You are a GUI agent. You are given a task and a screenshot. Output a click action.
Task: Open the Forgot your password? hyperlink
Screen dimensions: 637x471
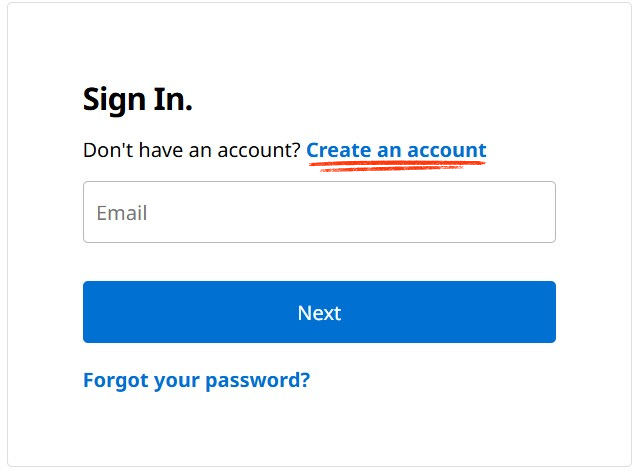pos(196,380)
